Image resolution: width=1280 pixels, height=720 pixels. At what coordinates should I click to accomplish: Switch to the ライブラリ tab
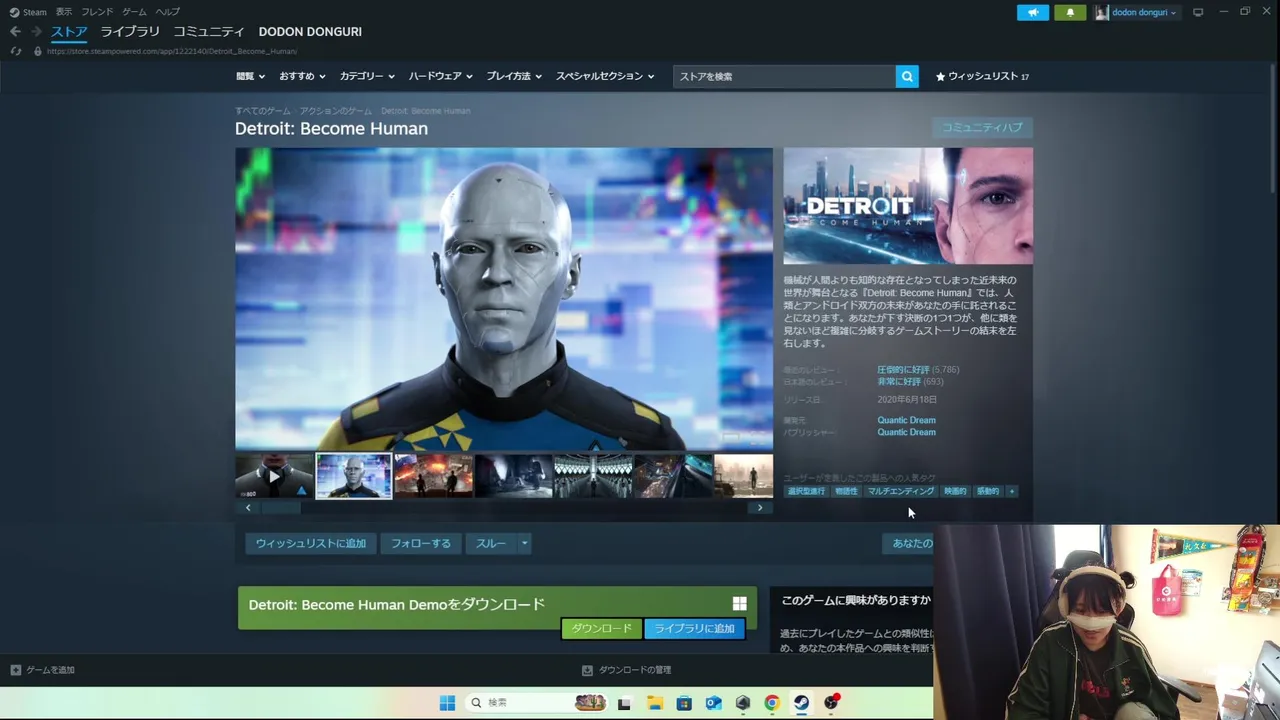(x=130, y=32)
